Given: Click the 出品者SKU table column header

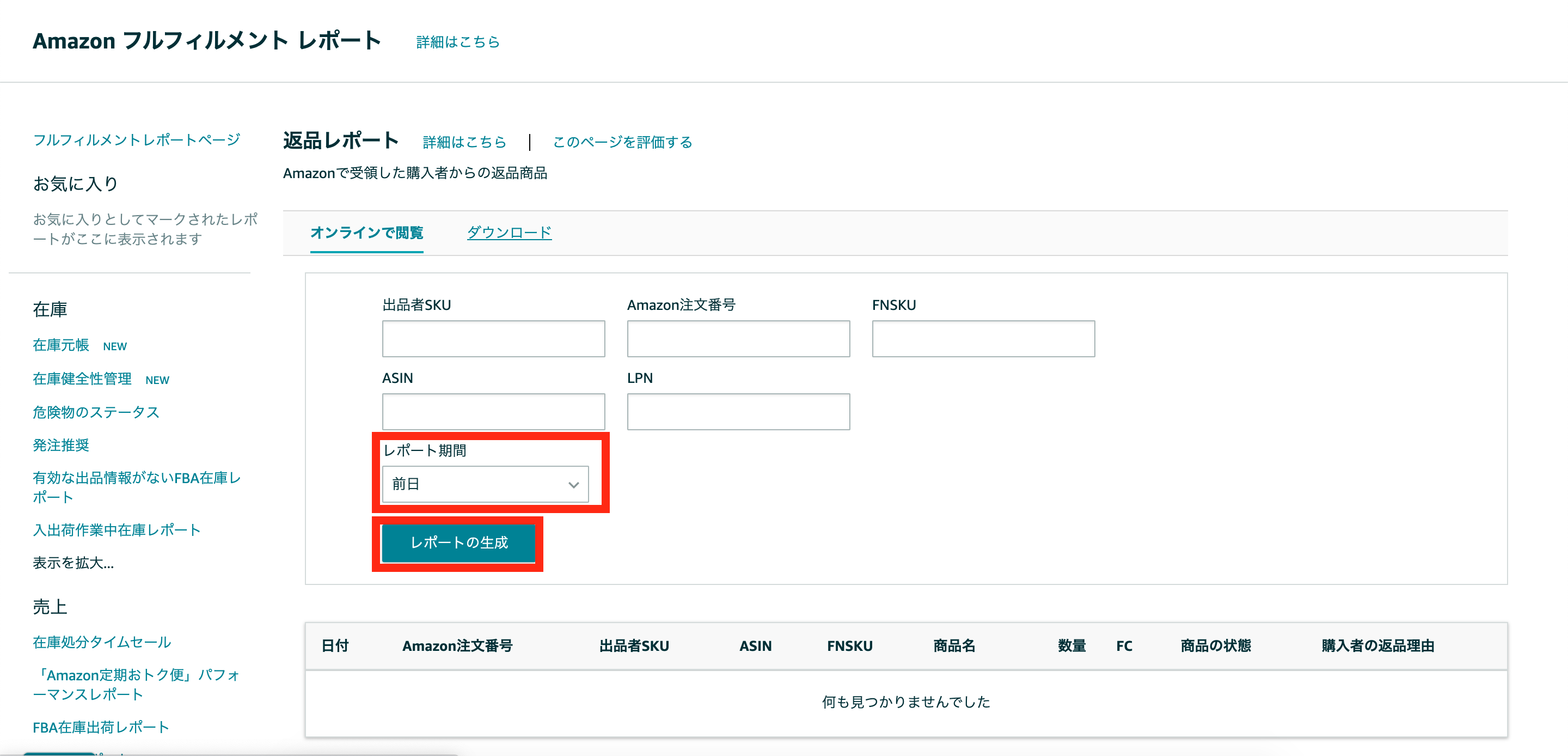Looking at the screenshot, I should tap(634, 646).
